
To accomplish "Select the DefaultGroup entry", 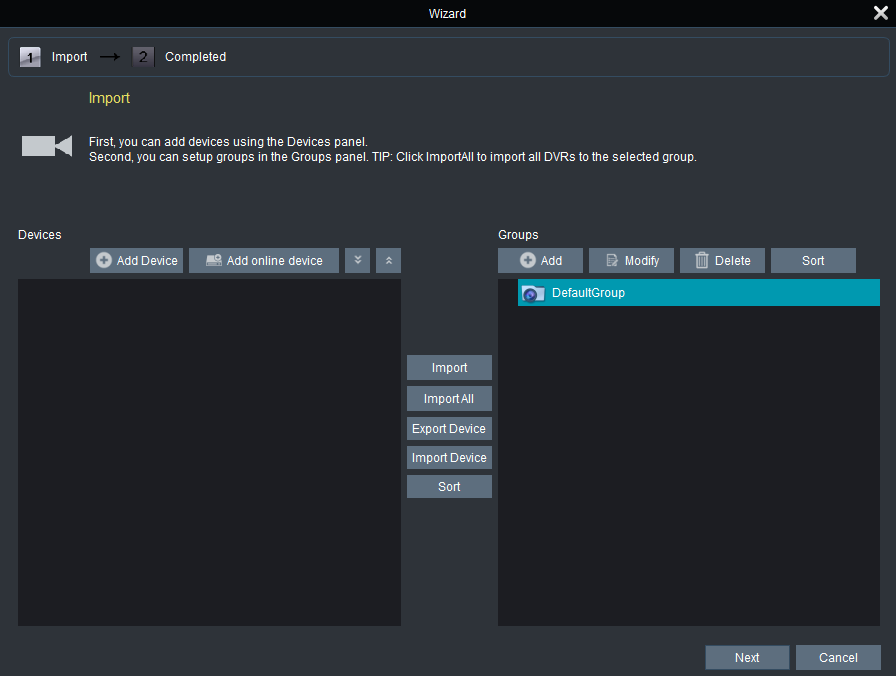I will click(x=588, y=292).
